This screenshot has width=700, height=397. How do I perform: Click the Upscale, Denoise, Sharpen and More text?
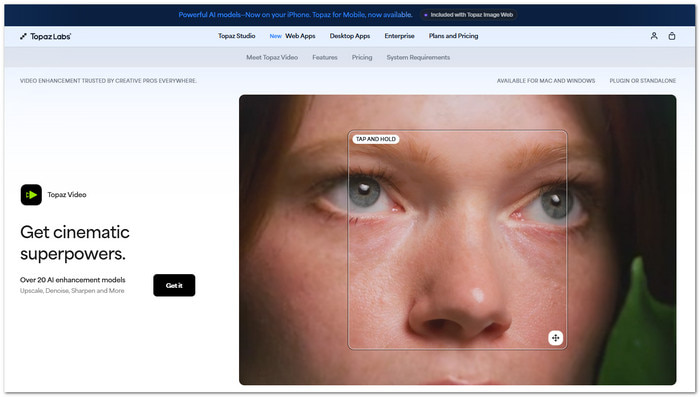click(x=72, y=291)
